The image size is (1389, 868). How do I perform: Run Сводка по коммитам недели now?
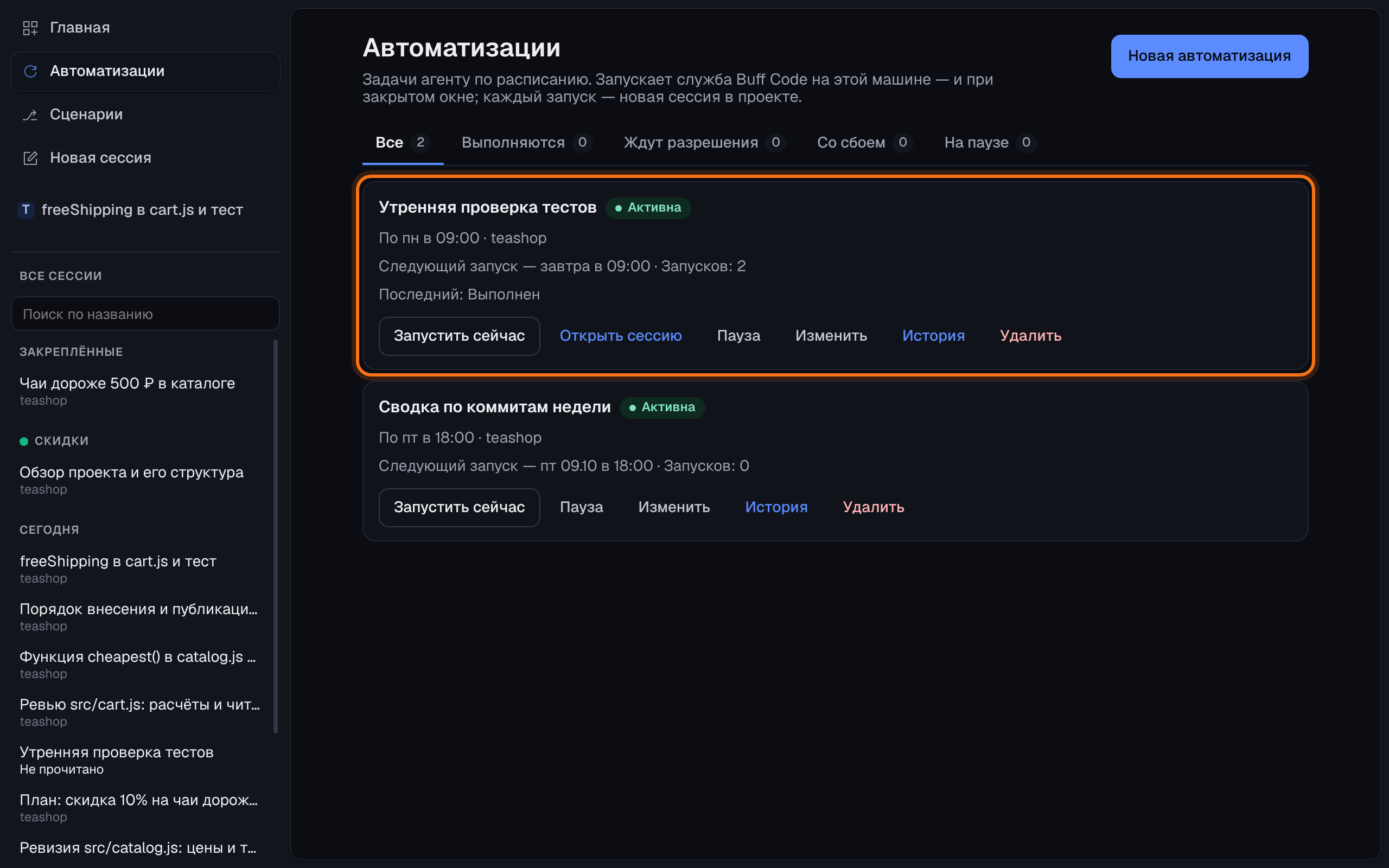pos(459,507)
